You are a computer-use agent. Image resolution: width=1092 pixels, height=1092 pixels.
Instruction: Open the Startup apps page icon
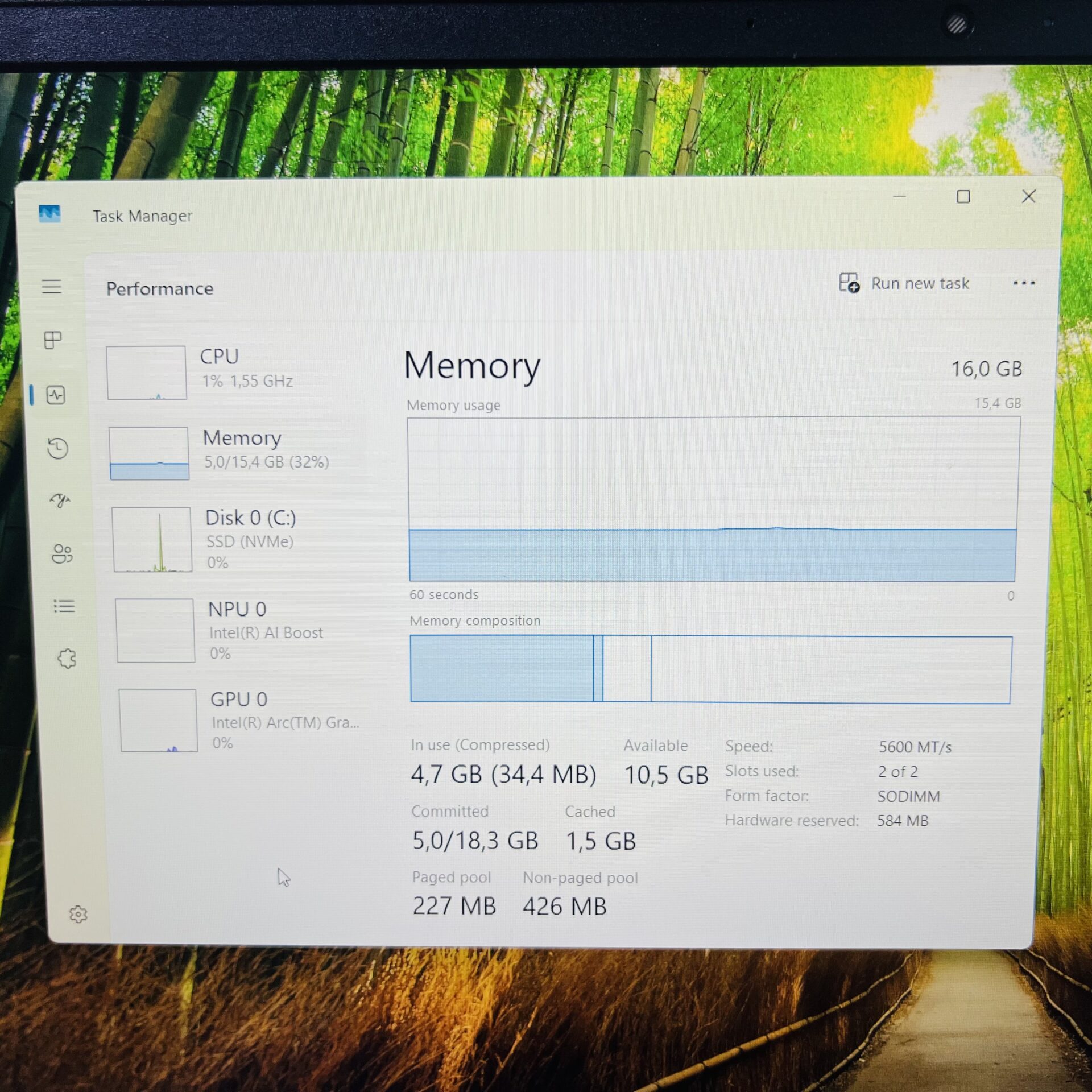[60, 500]
